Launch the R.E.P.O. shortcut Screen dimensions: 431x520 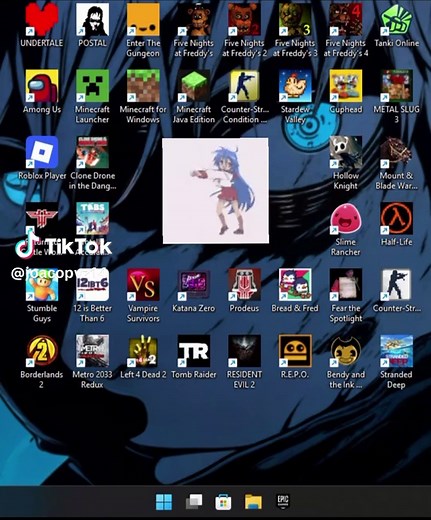tap(295, 351)
